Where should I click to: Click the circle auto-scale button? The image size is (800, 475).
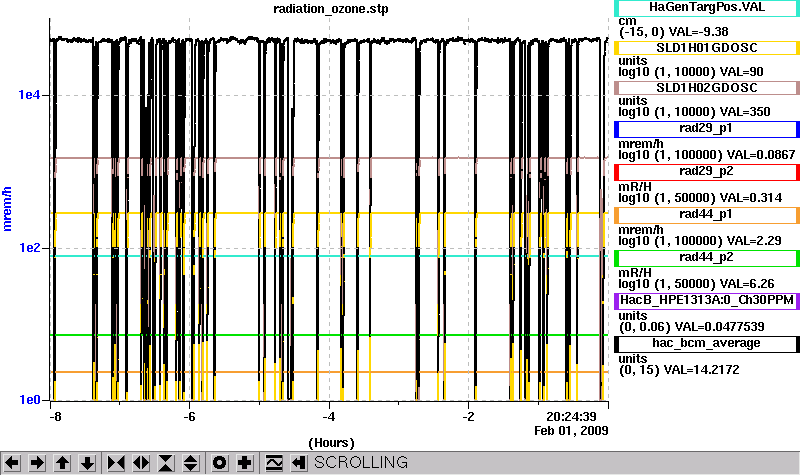(x=219, y=463)
